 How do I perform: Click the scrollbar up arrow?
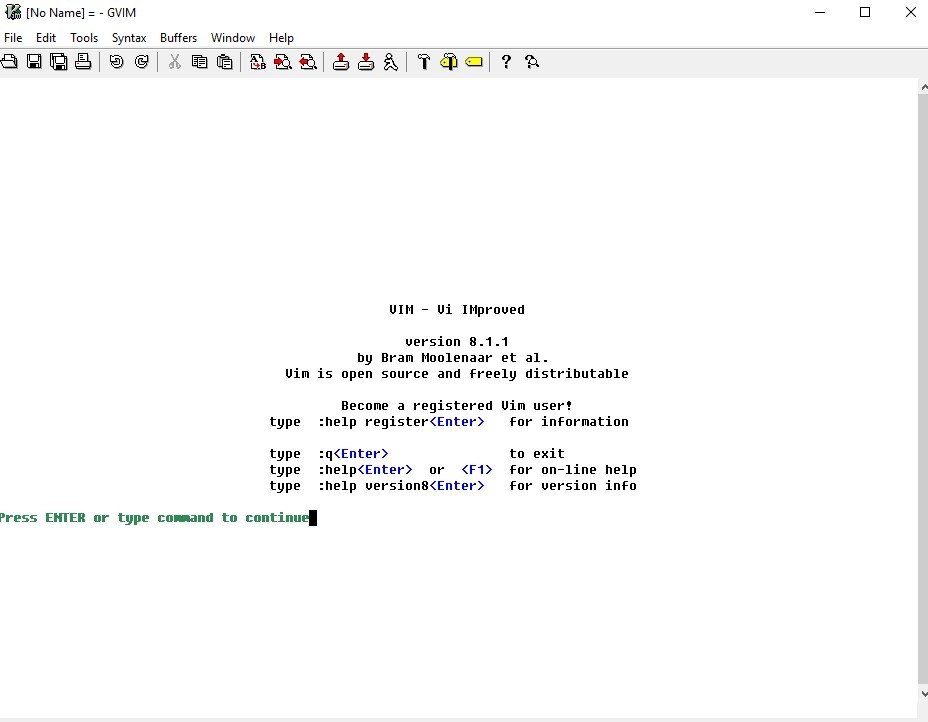point(923,87)
